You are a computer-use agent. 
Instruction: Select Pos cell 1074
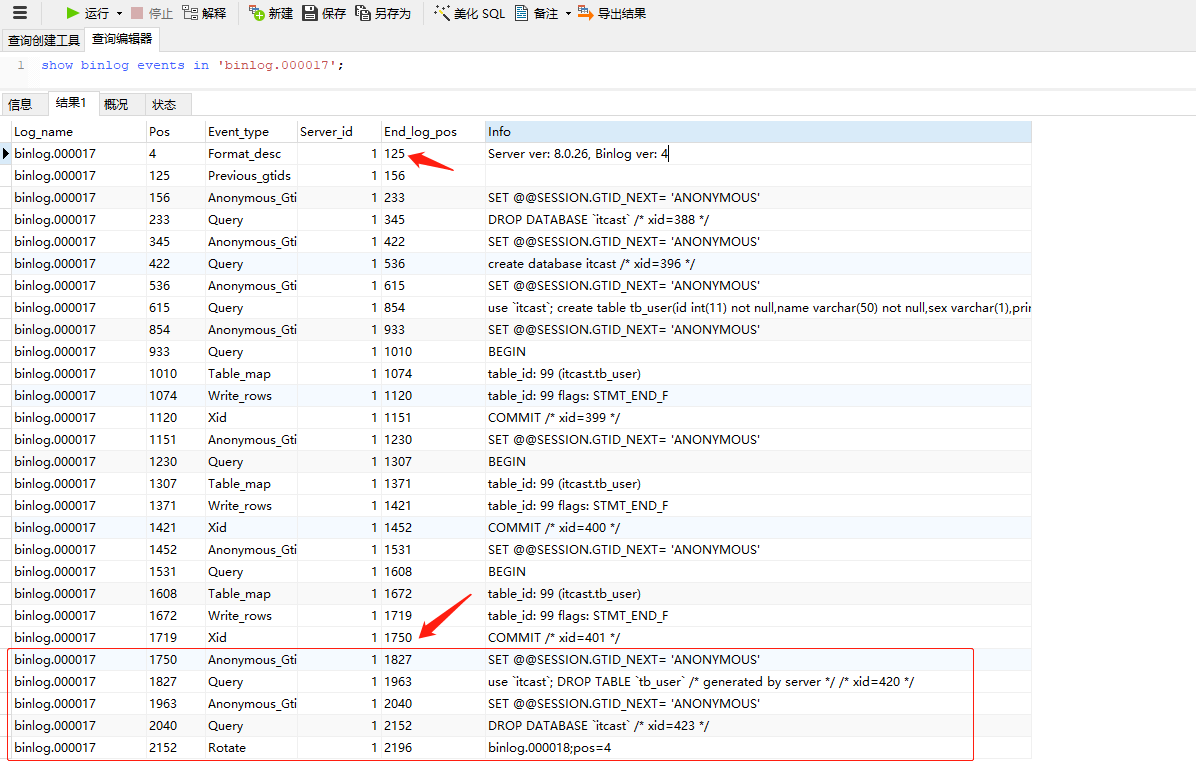pyautogui.click(x=175, y=396)
